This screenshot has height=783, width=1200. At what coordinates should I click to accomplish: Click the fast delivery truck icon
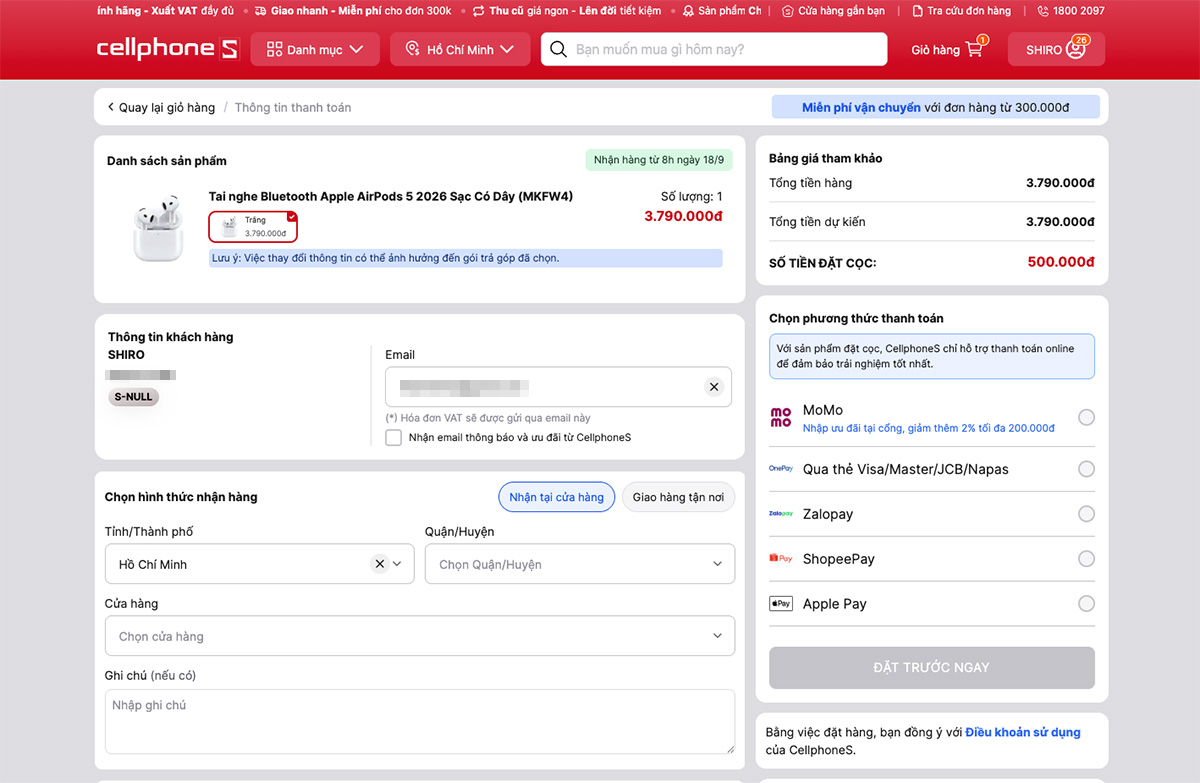click(260, 11)
